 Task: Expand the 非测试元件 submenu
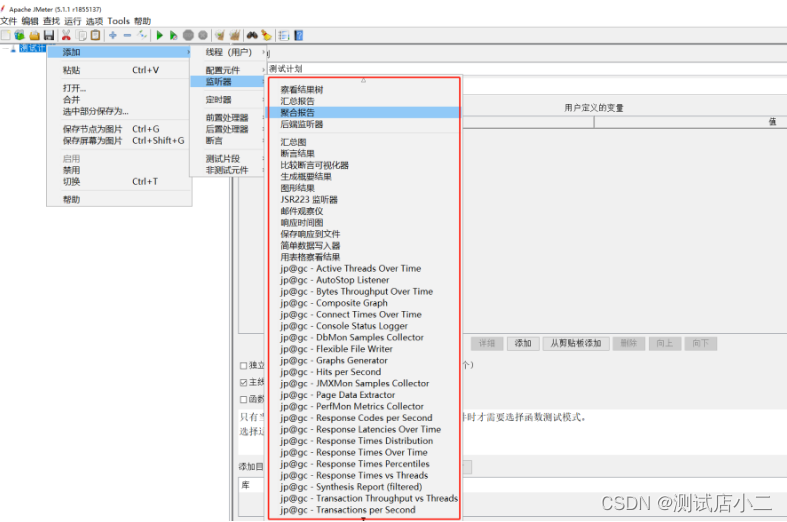(x=228, y=170)
